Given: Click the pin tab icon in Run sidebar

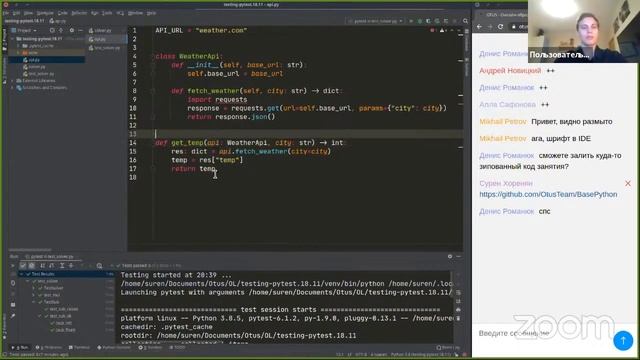Looking at the screenshot, I should click(13, 316).
